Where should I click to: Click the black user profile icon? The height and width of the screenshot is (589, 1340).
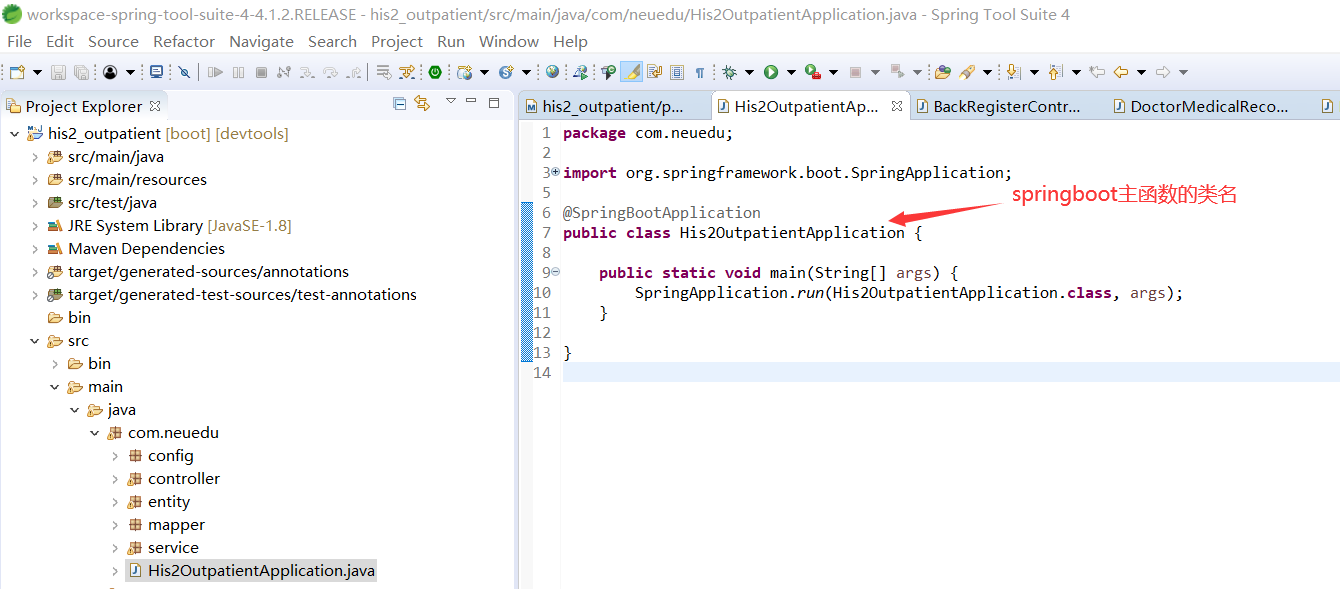[x=110, y=72]
